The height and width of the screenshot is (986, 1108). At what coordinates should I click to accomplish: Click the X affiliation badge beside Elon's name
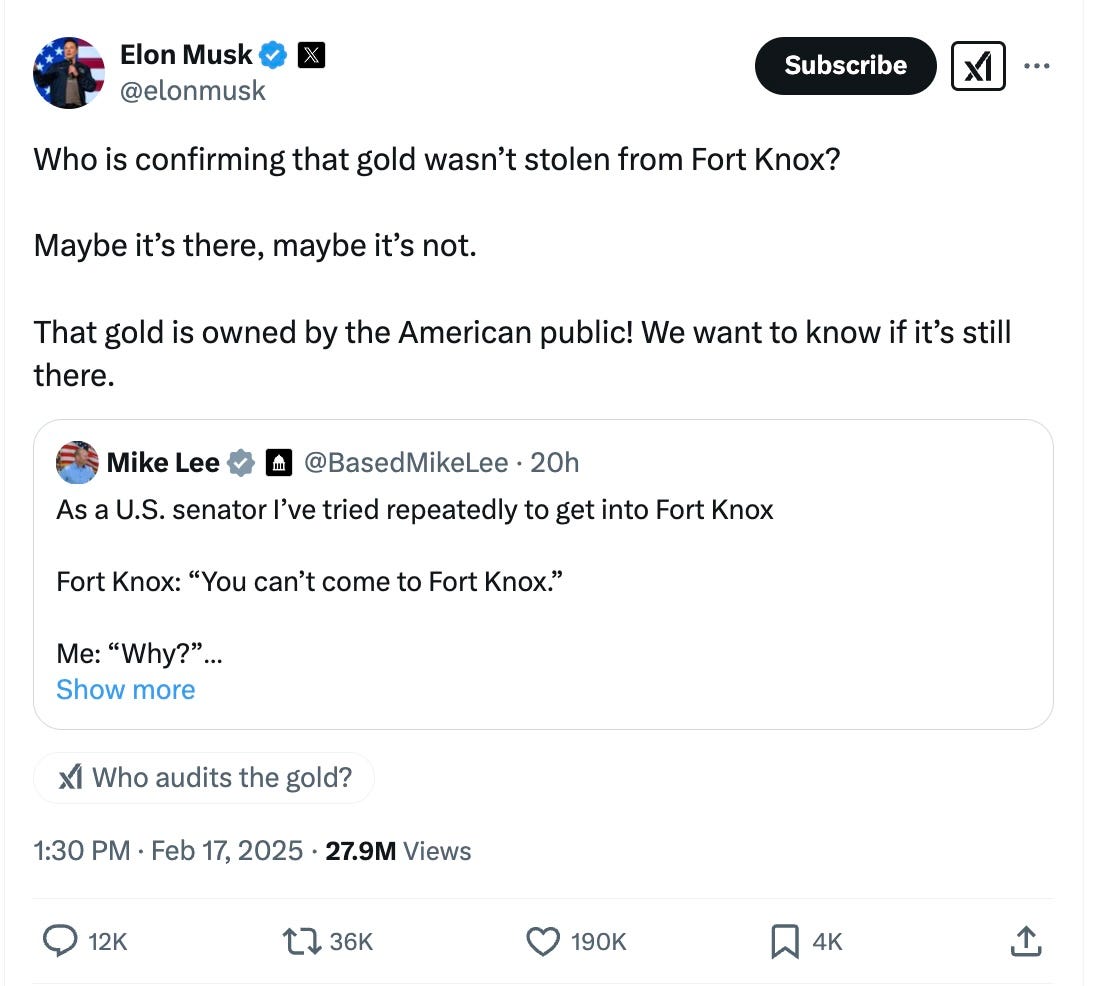click(x=311, y=55)
